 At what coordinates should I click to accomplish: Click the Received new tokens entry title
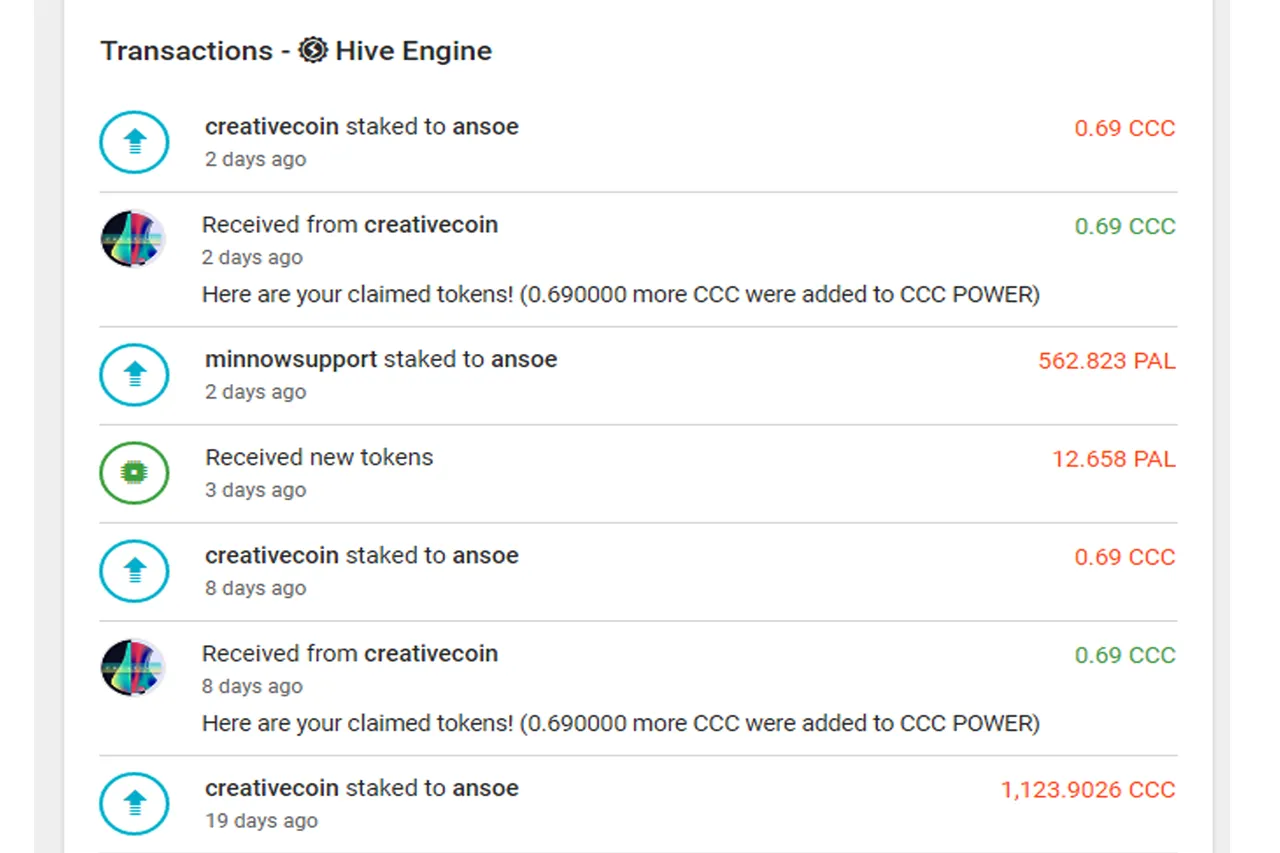click(x=319, y=457)
